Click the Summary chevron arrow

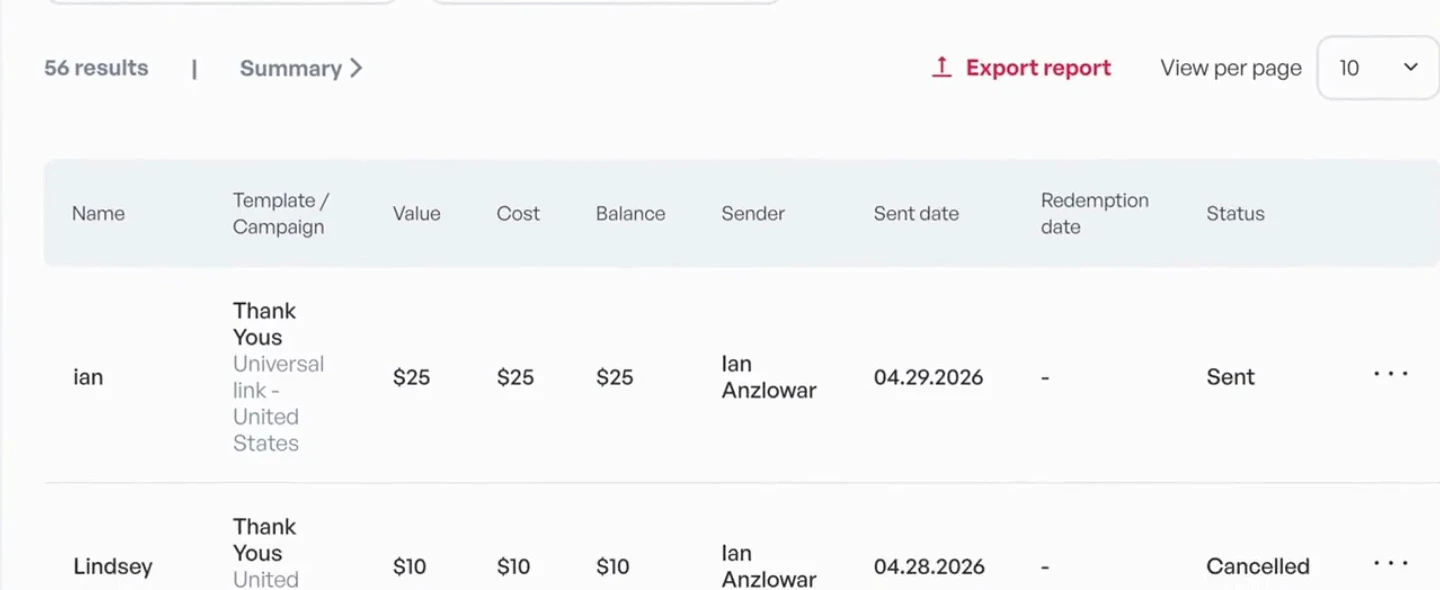pyautogui.click(x=355, y=68)
